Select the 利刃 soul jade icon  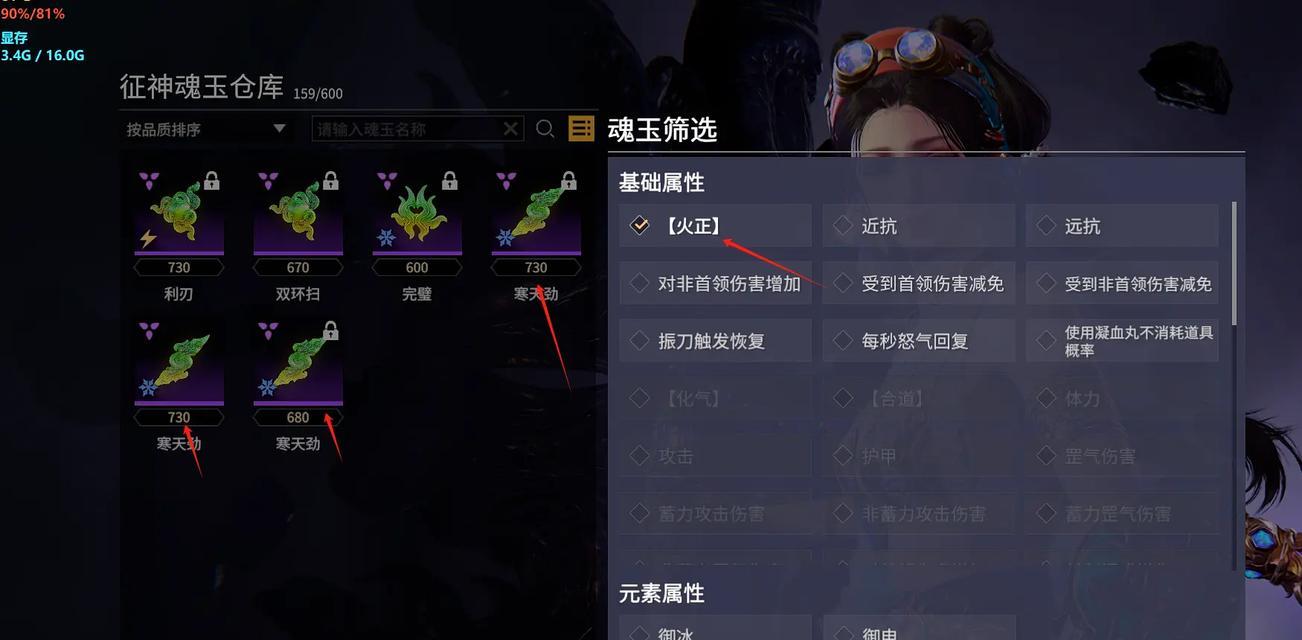click(x=179, y=211)
